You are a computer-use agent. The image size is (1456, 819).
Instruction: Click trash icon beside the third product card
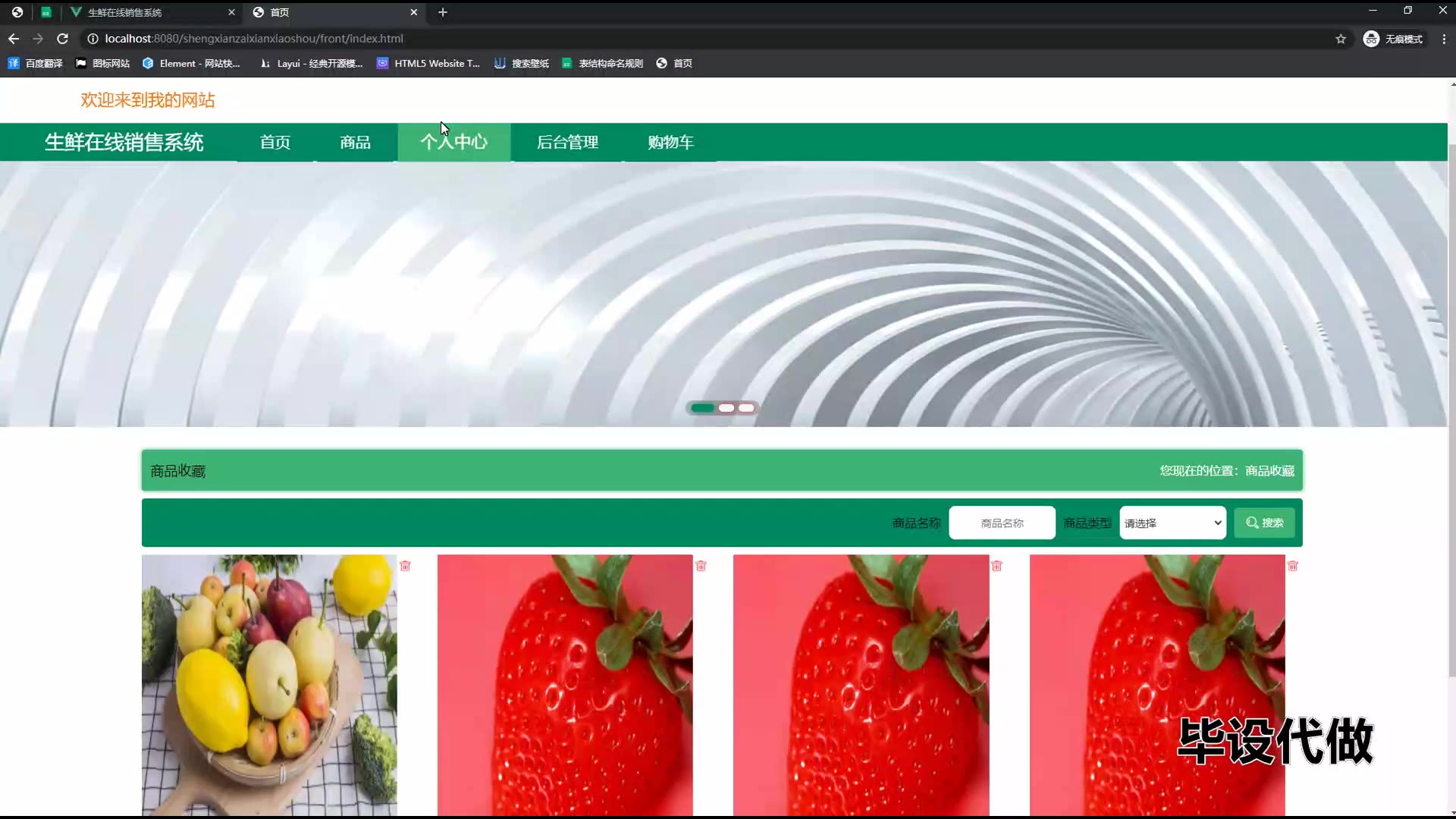[996, 566]
